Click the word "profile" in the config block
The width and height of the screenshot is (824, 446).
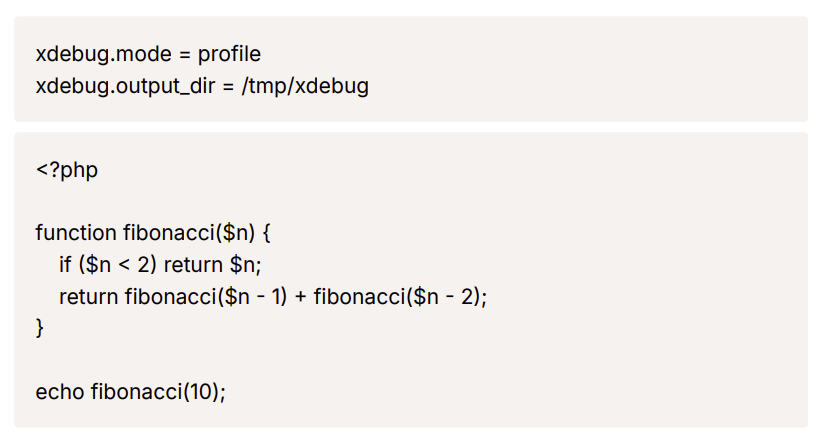coord(229,55)
